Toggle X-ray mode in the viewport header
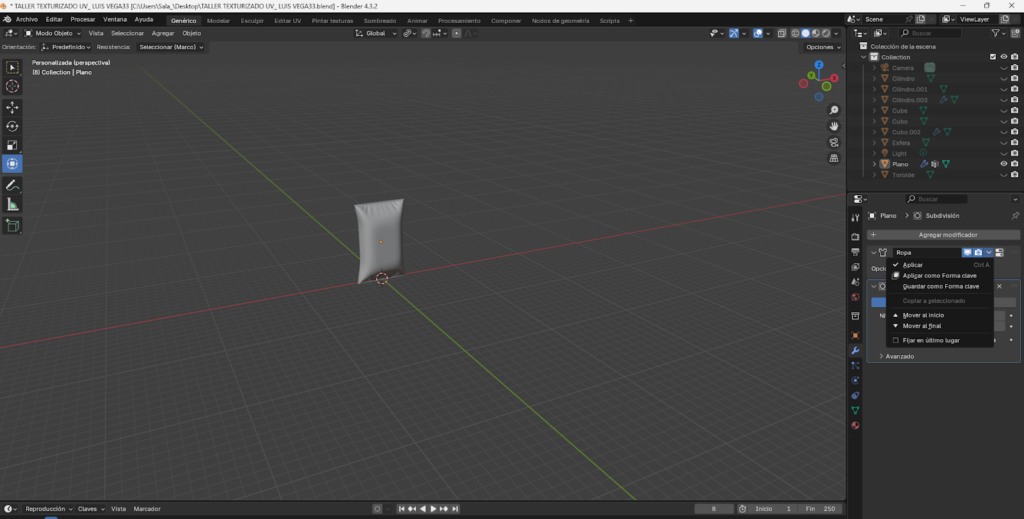The height and width of the screenshot is (519, 1024). [x=782, y=33]
